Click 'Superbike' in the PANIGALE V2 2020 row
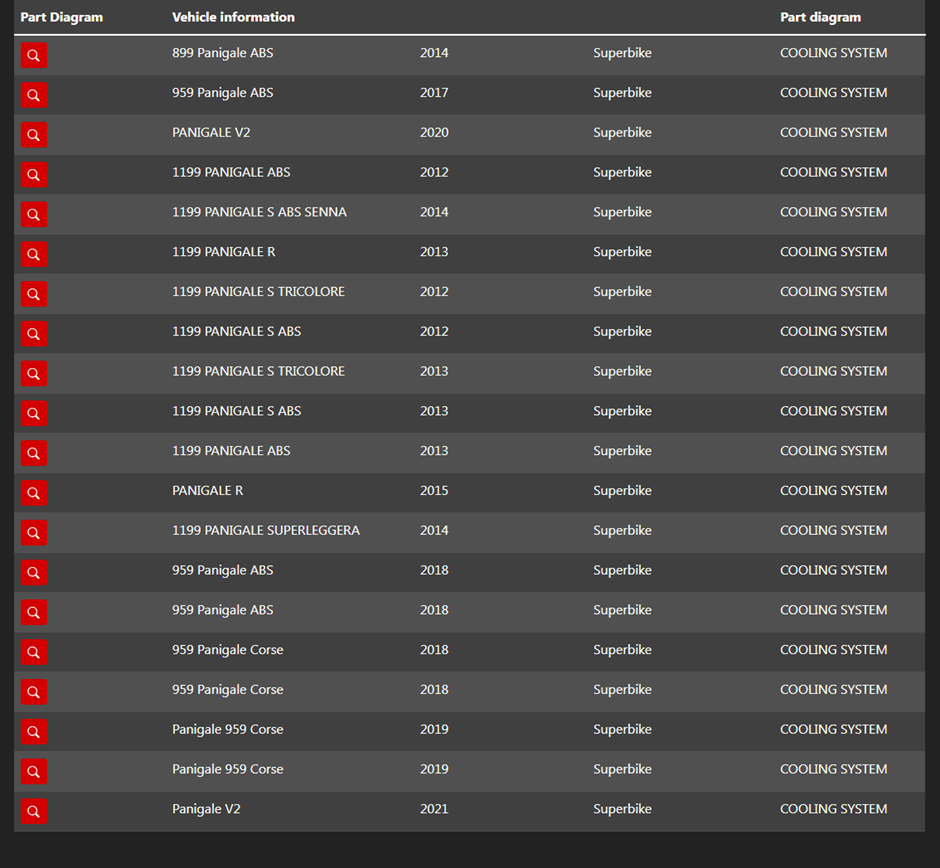Viewport: 940px width, 868px height. point(622,132)
